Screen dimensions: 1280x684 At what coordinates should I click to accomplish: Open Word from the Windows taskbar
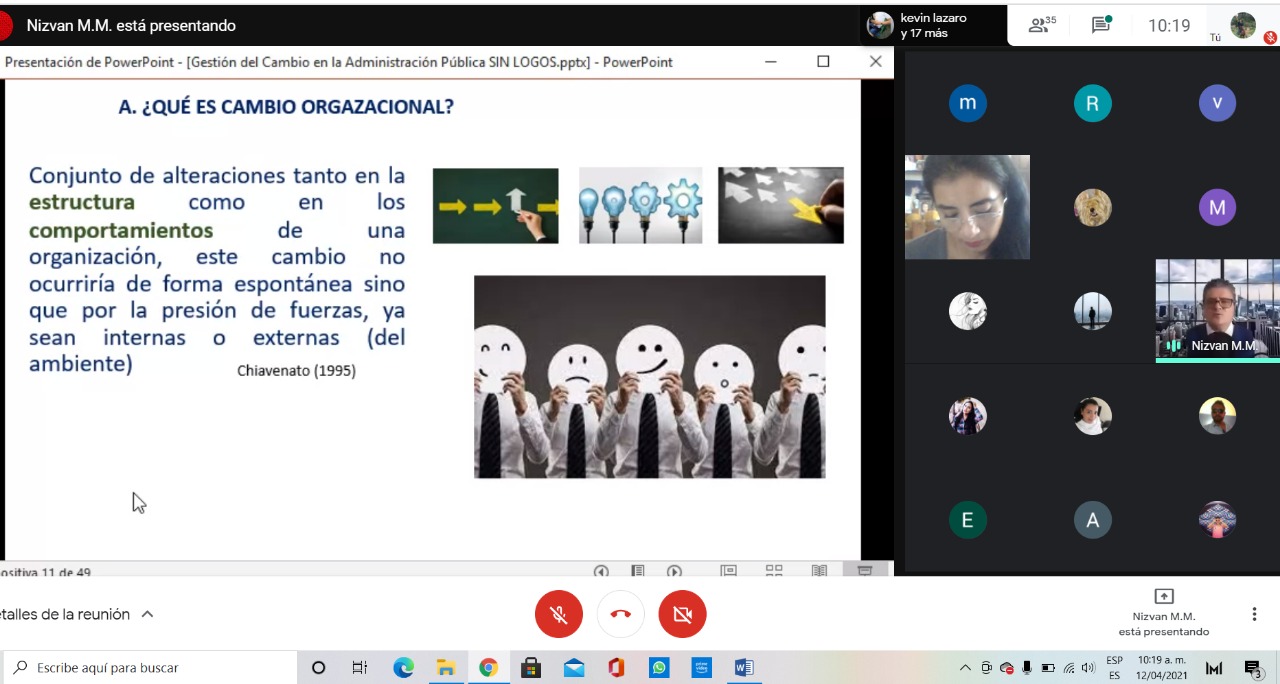pyautogui.click(x=743, y=667)
